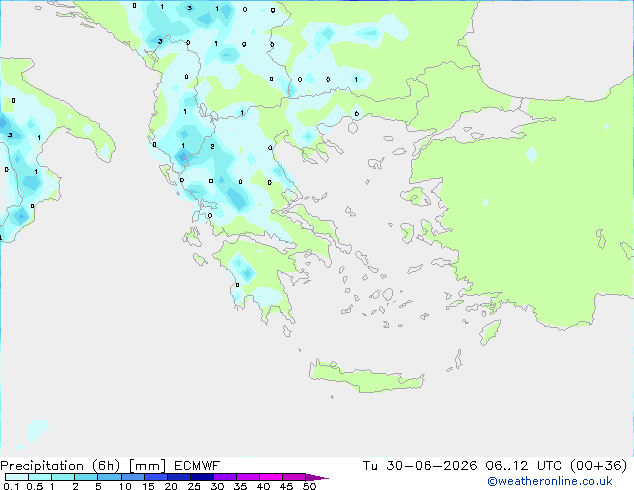The width and height of the screenshot is (634, 490).
Task: Click the 40–45 mm magenta legend swatch
Action: (271, 477)
